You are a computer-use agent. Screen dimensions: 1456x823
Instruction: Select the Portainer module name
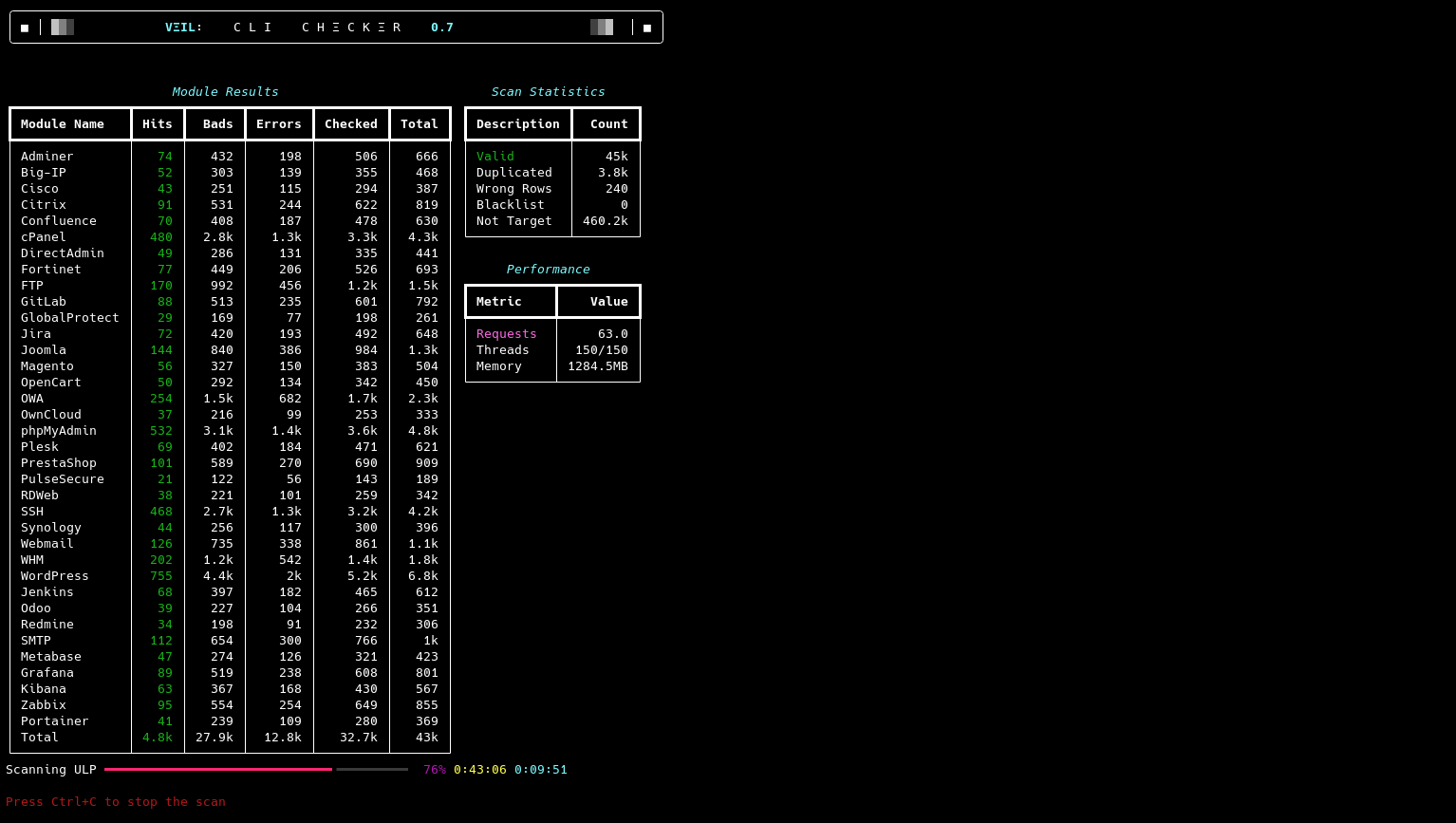click(x=55, y=721)
